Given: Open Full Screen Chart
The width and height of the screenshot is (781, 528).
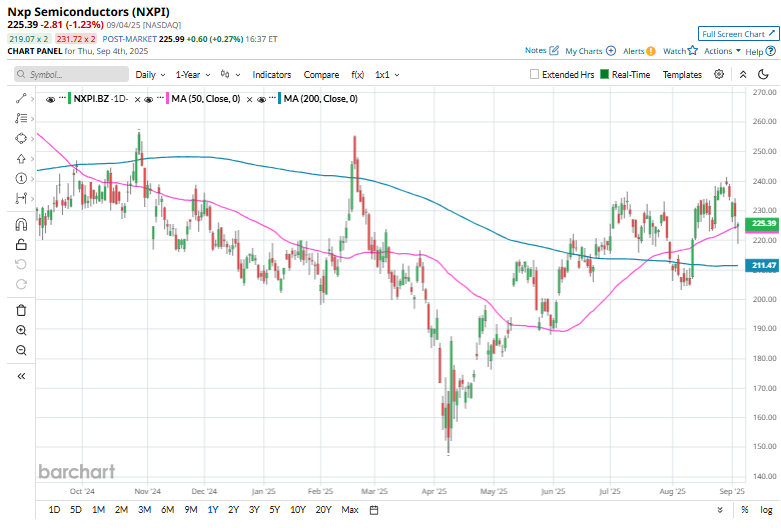Looking at the screenshot, I should point(738,34).
